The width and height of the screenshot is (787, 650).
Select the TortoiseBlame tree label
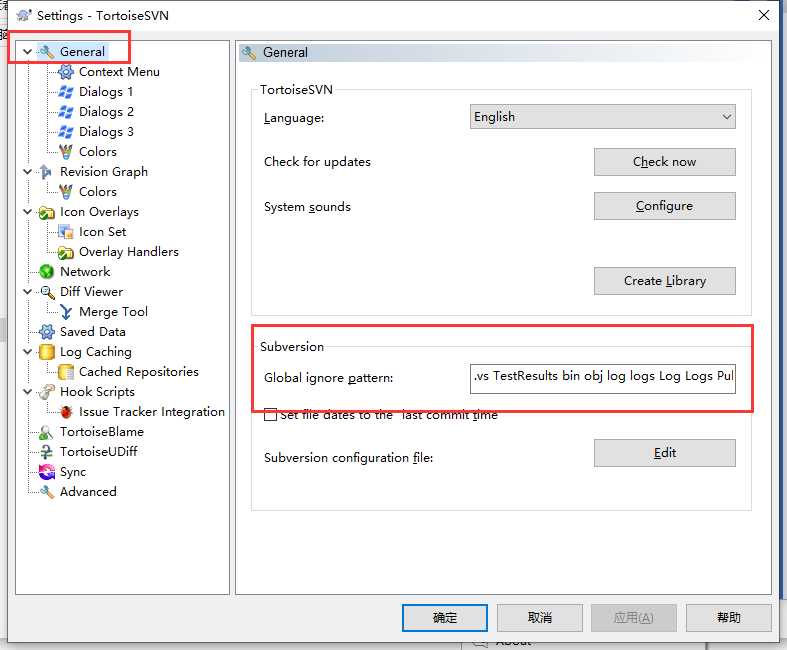tap(102, 432)
